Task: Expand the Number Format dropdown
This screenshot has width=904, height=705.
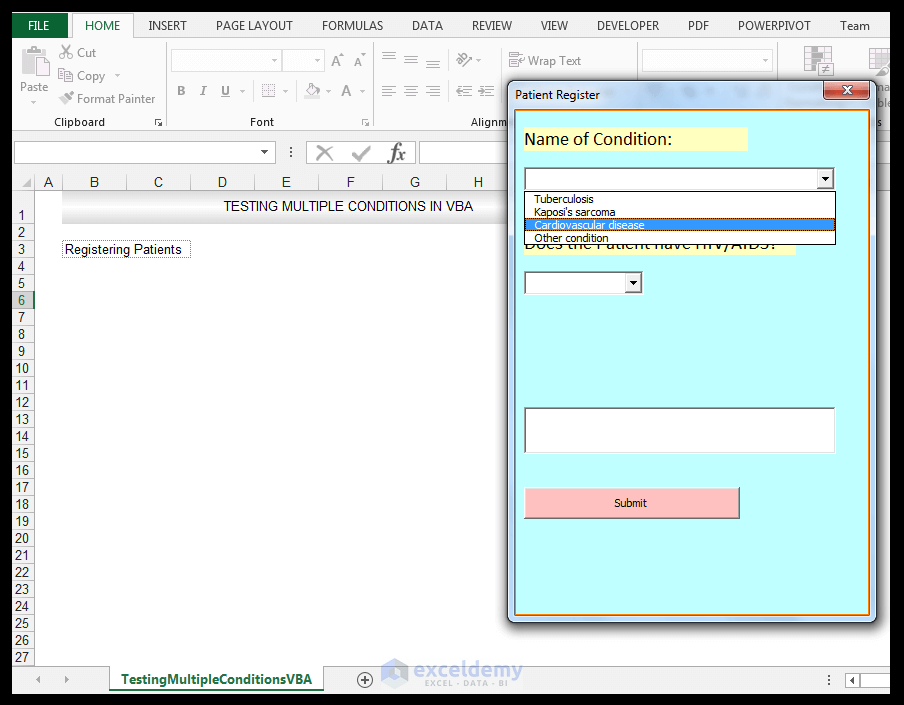Action: (x=765, y=60)
